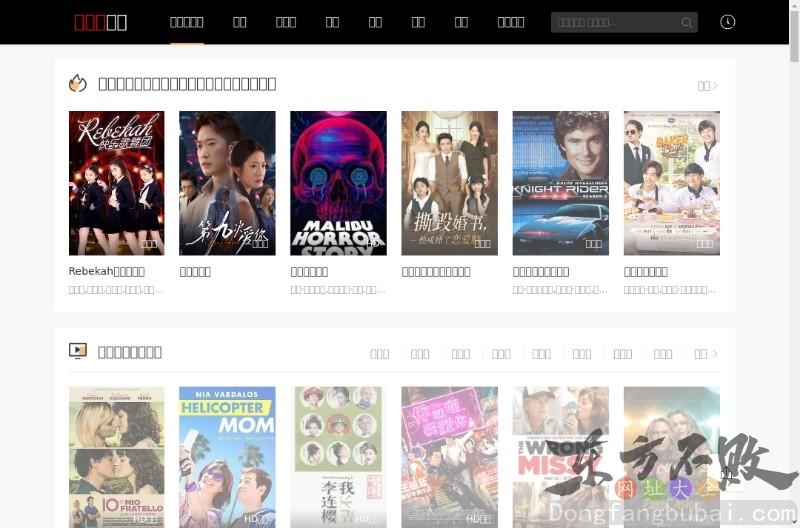Open the Helicopter Mom poster
This screenshot has height=528, width=800.
[227, 456]
